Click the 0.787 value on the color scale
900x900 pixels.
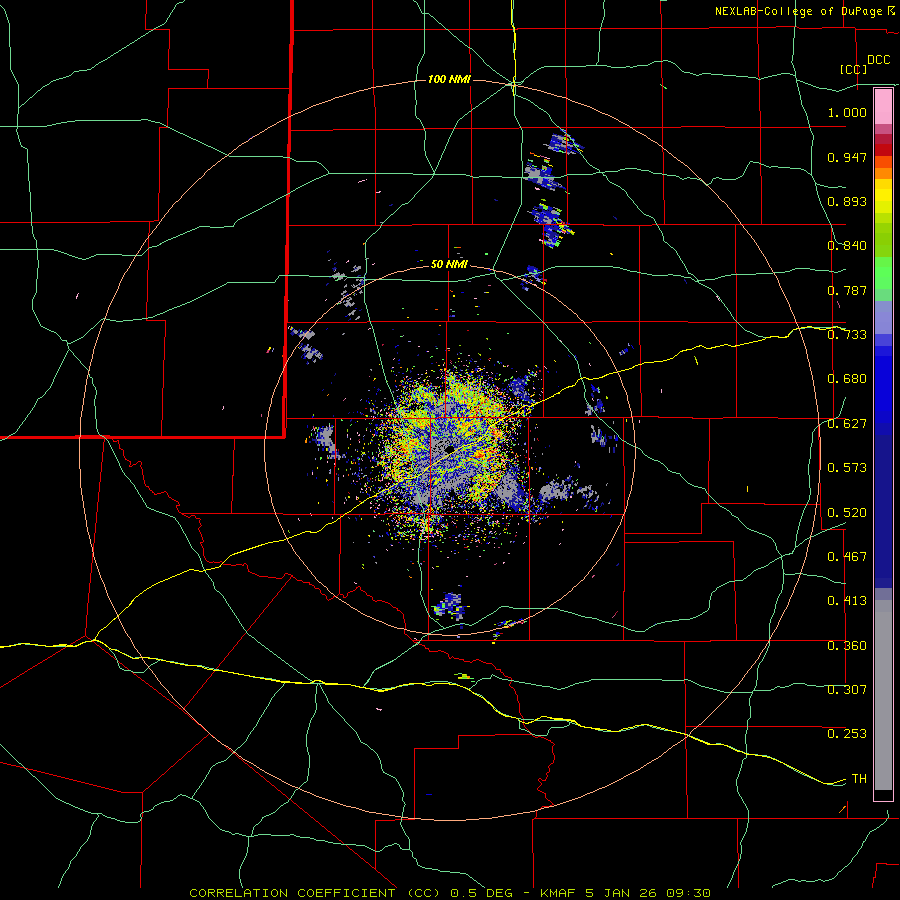coord(847,290)
